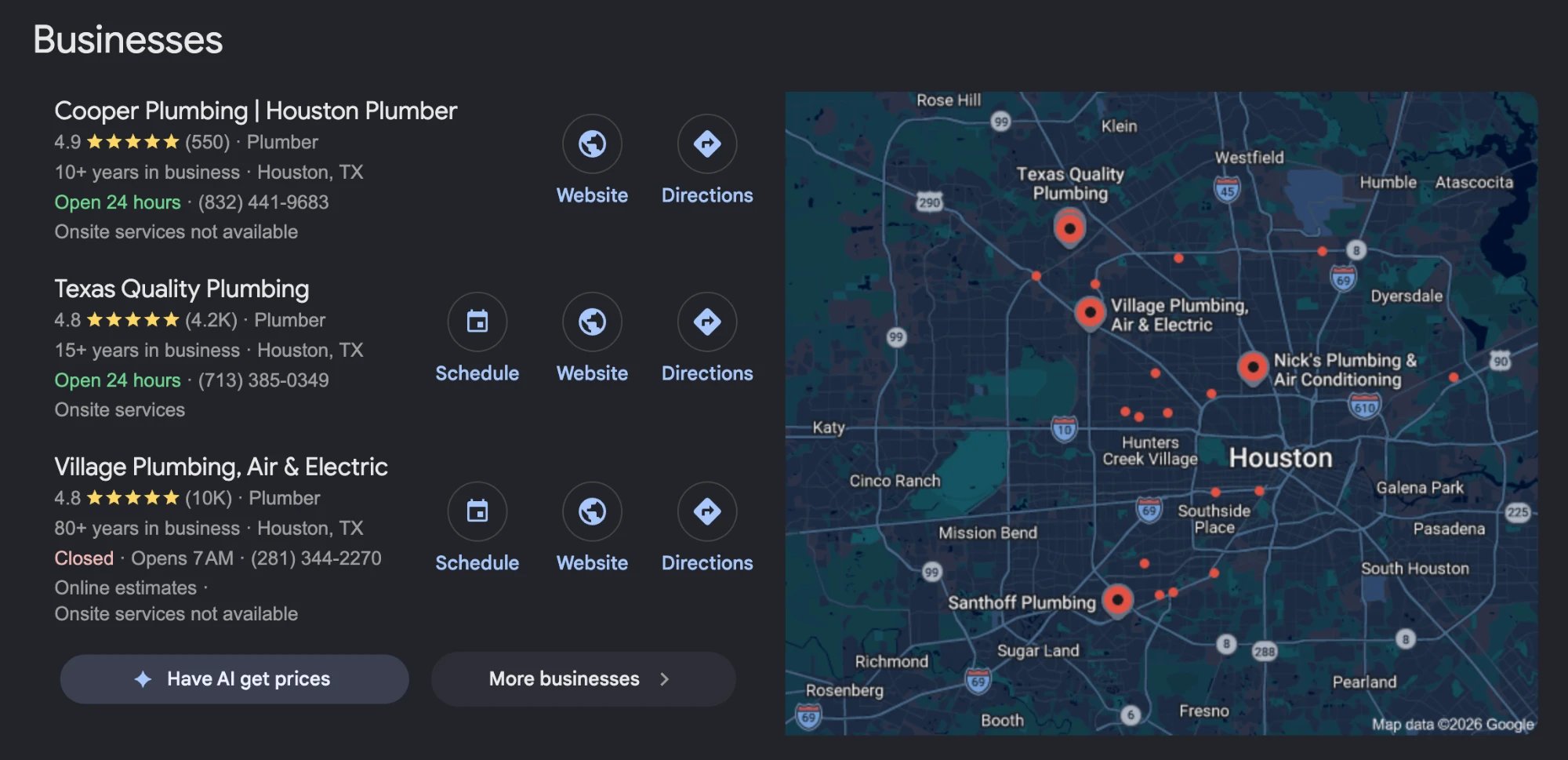
Task: Click the (550) review count for Cooper Plumbing
Action: coord(207,142)
